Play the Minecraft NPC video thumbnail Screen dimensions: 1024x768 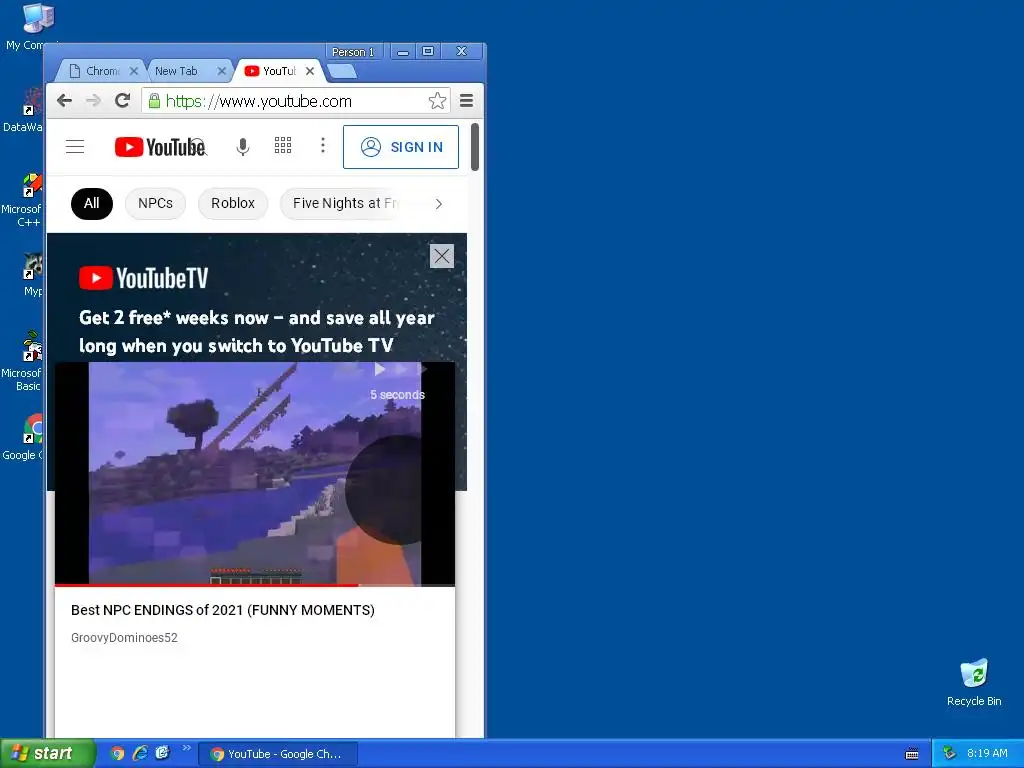point(255,473)
